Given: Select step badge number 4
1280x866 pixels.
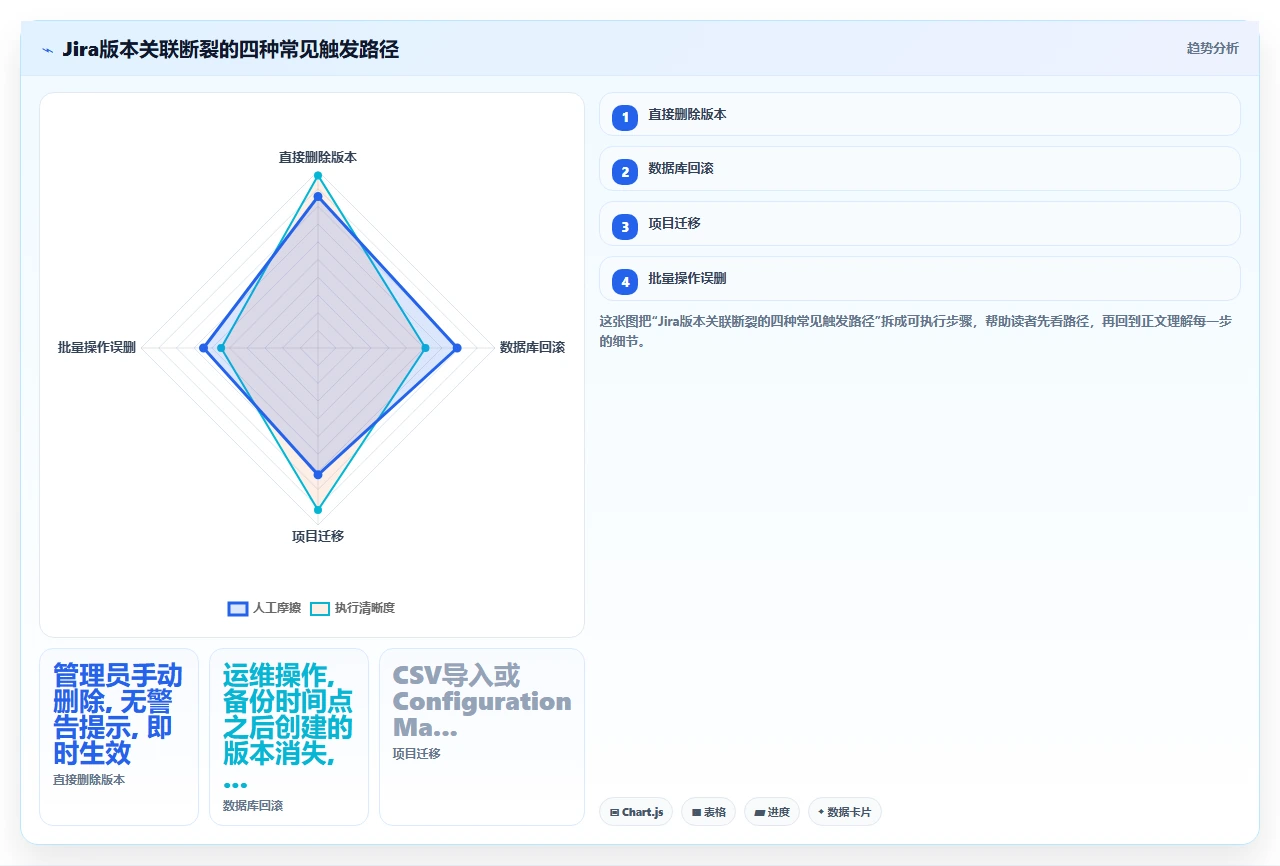Looking at the screenshot, I should click(x=625, y=282).
